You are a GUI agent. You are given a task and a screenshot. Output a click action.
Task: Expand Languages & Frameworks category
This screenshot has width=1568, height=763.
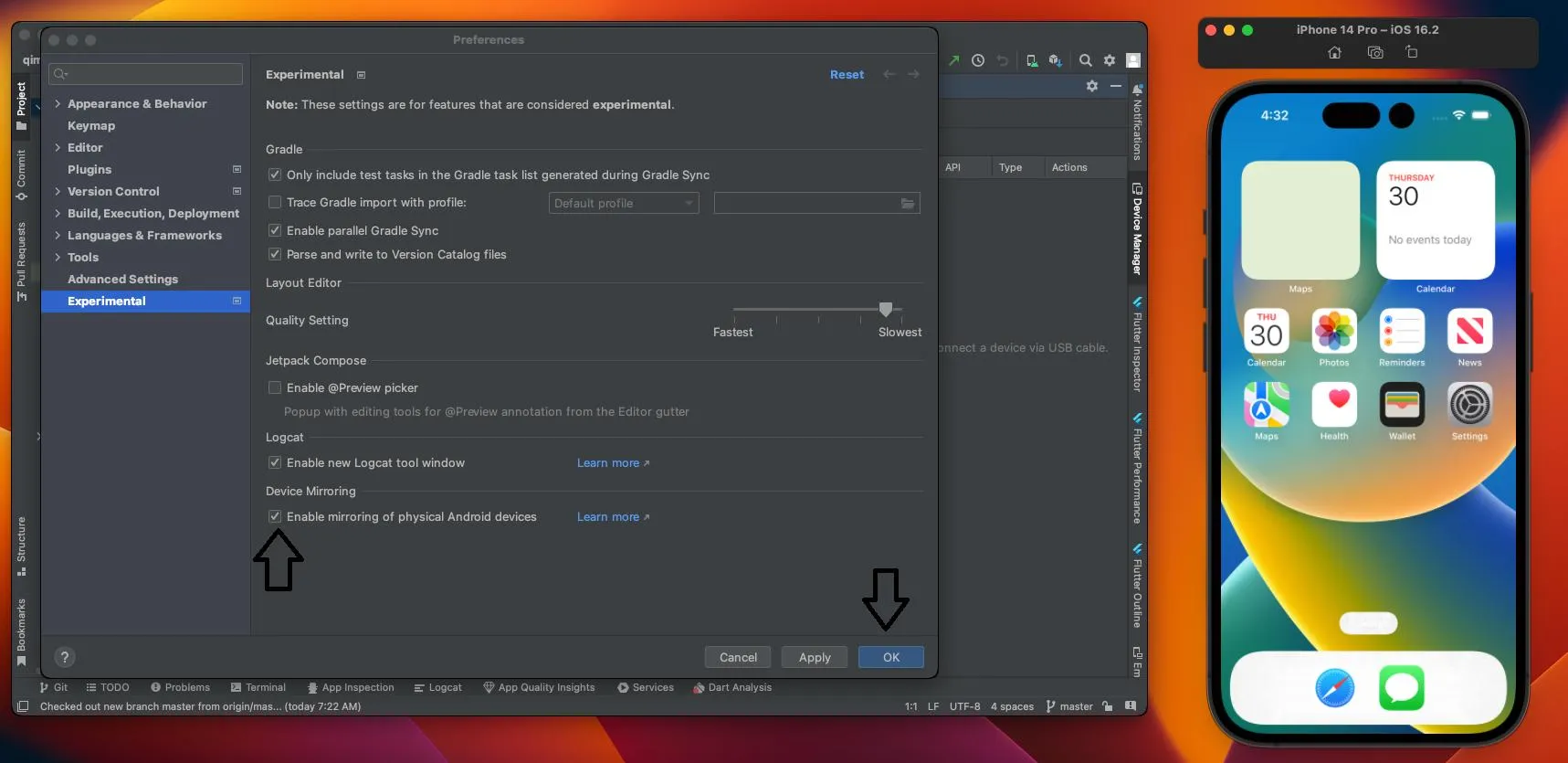tap(58, 235)
